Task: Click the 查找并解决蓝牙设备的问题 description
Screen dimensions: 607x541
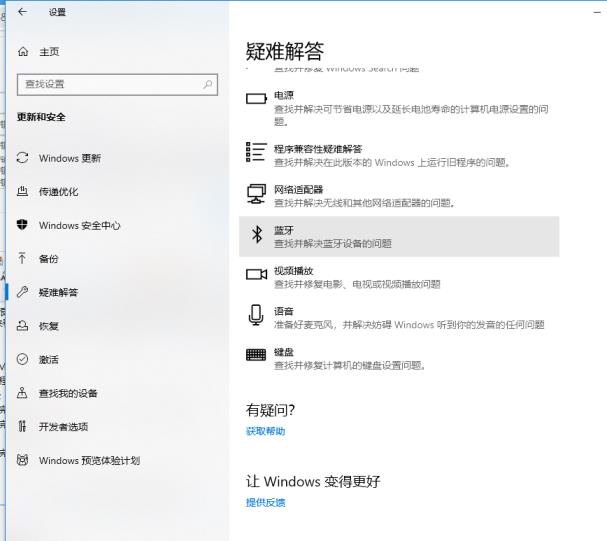Action: 333,243
